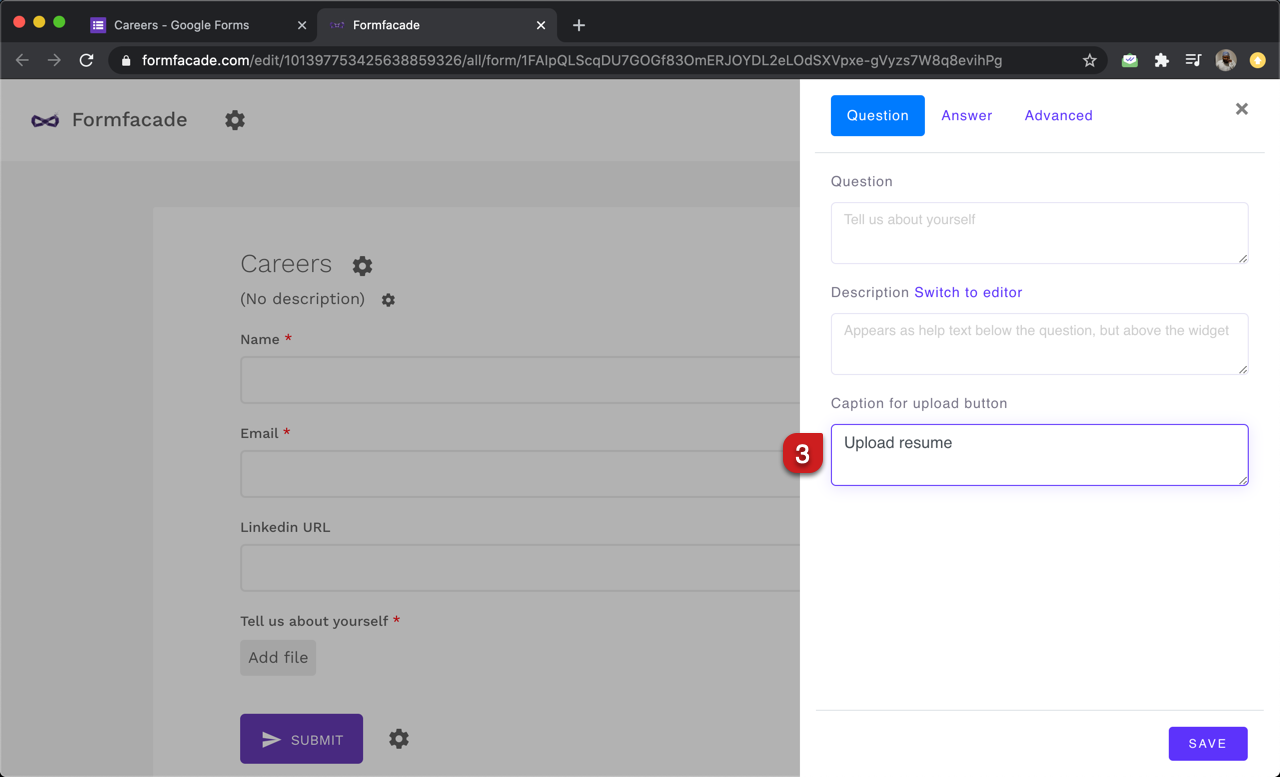1280x777 pixels.
Task: Focus the Caption for upload button field
Action: coord(1038,455)
